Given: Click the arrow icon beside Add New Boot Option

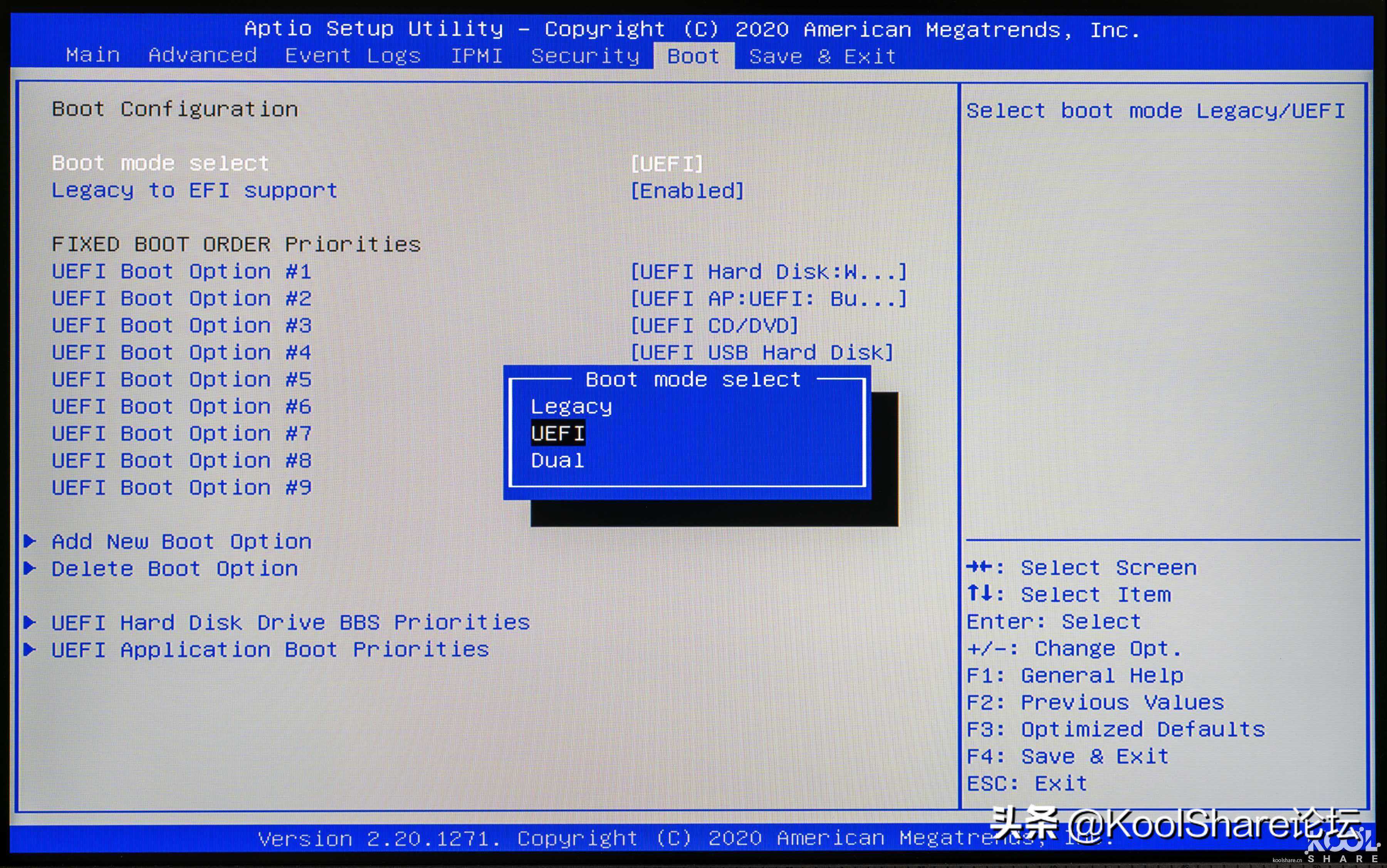Looking at the screenshot, I should pyautogui.click(x=30, y=541).
